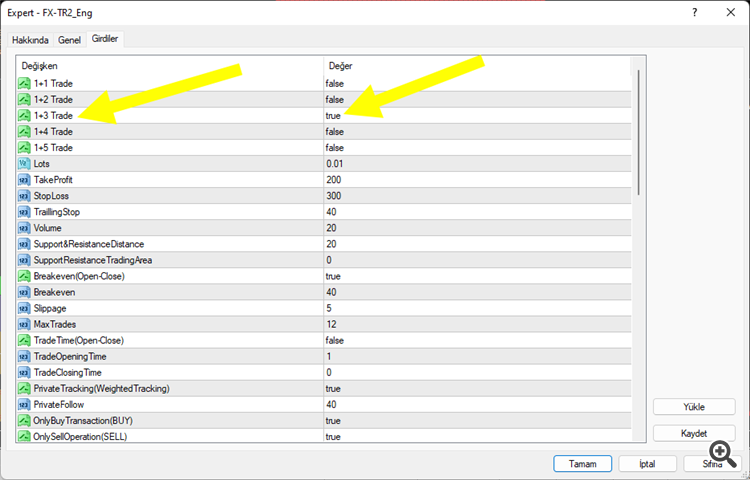
Task: Toggle the 1+3 Trade true value
Action: (x=334, y=115)
